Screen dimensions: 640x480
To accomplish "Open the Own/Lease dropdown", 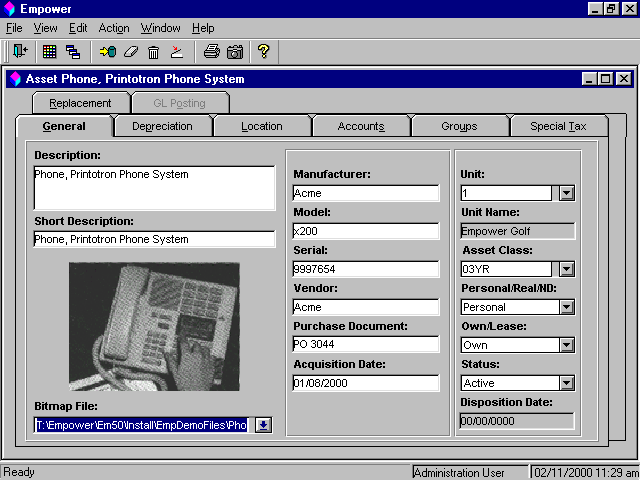I will [567, 345].
